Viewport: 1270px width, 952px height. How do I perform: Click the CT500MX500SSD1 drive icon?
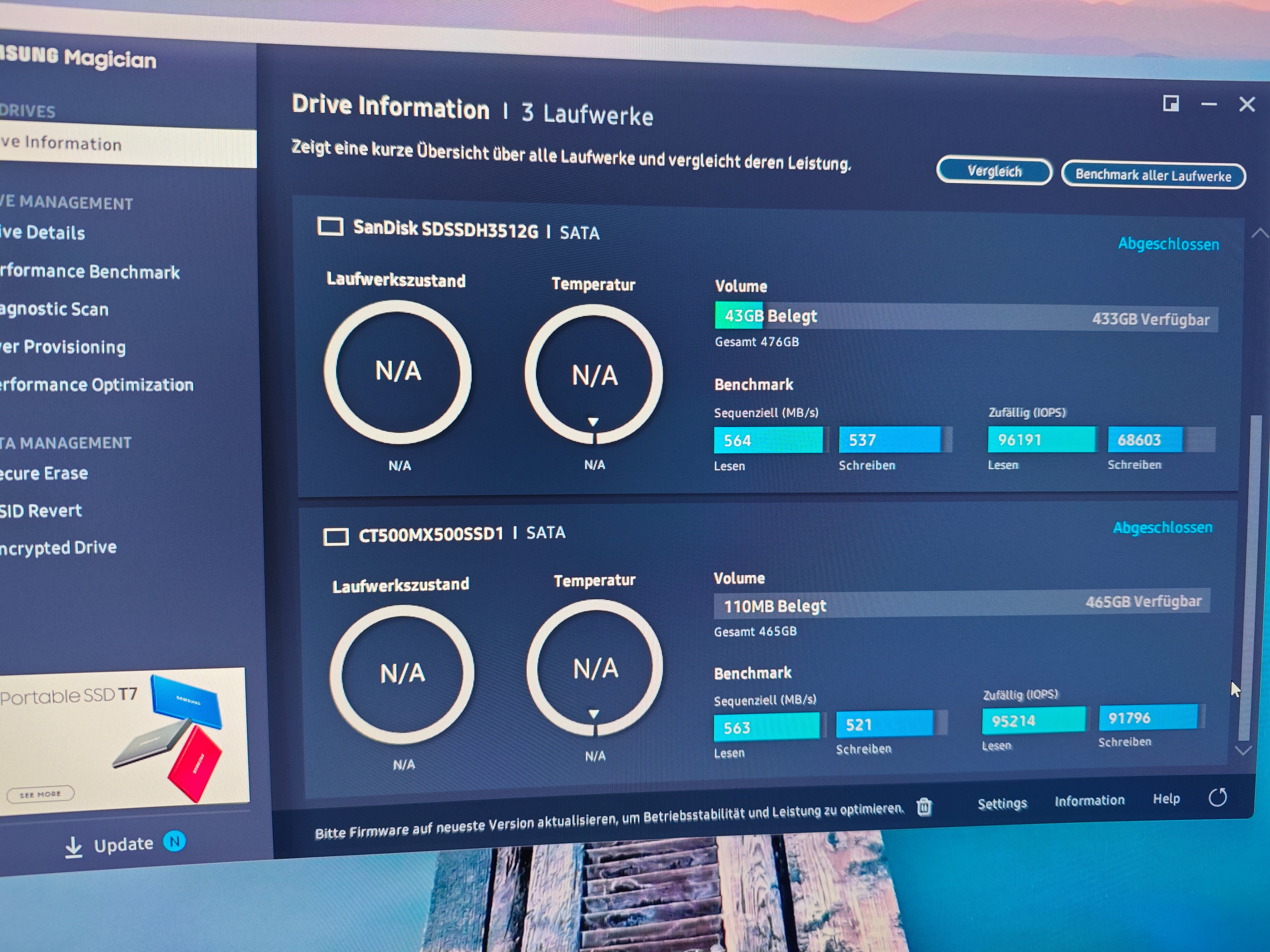(x=336, y=537)
